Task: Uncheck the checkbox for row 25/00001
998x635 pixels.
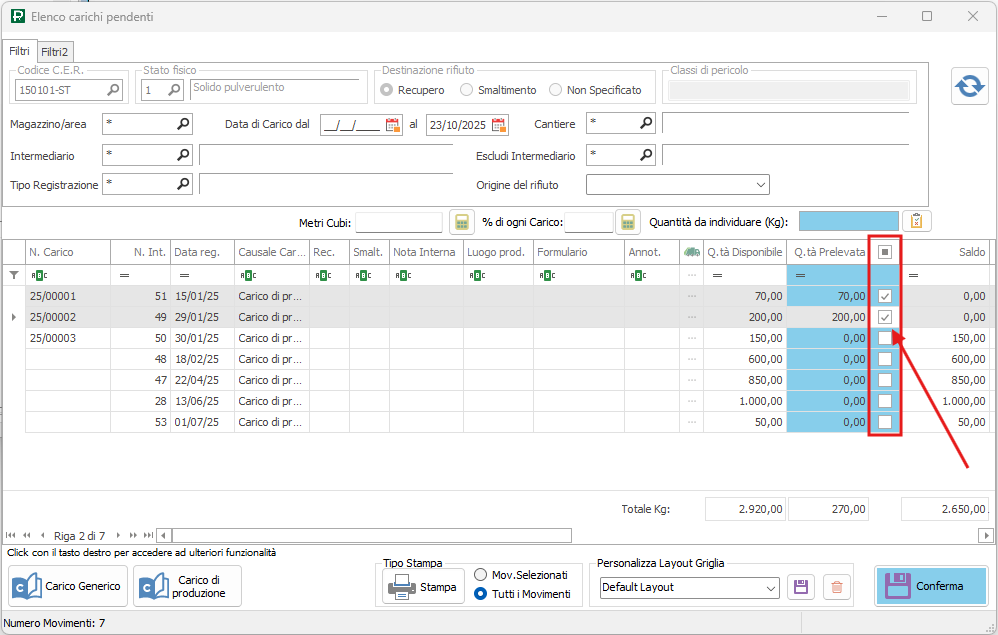Action: click(885, 296)
